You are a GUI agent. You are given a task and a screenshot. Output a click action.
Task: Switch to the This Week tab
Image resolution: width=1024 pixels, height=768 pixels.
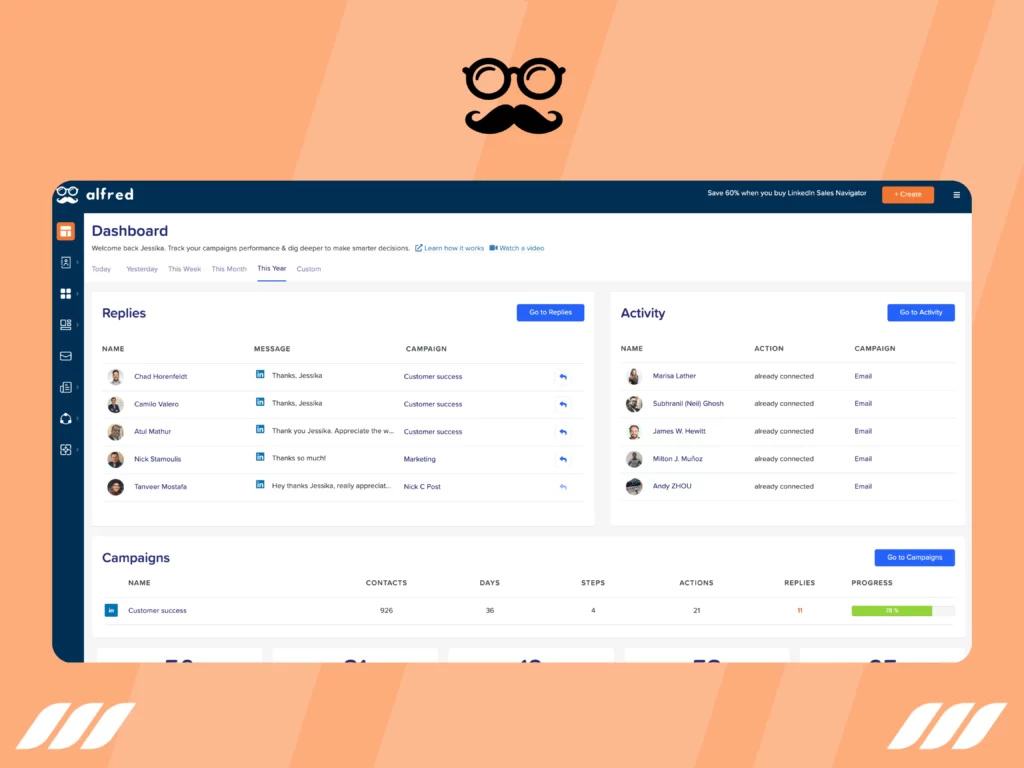point(184,269)
